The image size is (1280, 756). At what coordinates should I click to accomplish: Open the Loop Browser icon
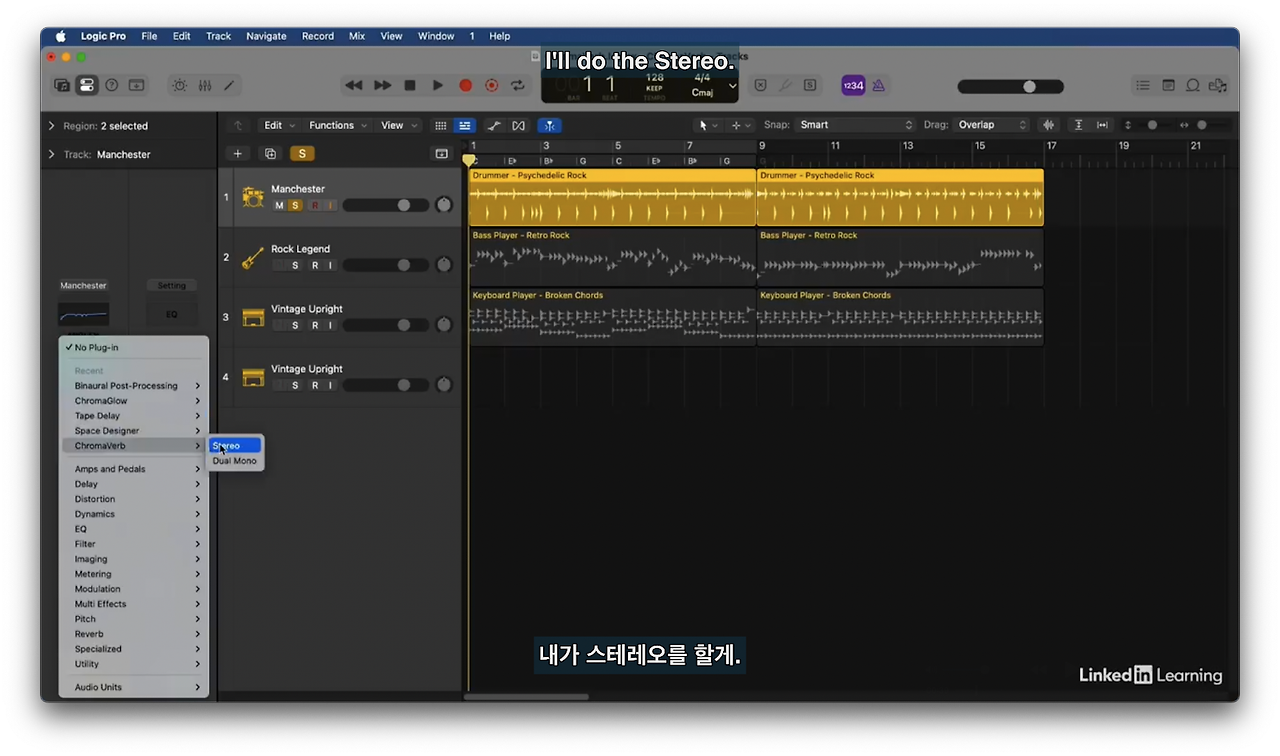pos(1193,86)
